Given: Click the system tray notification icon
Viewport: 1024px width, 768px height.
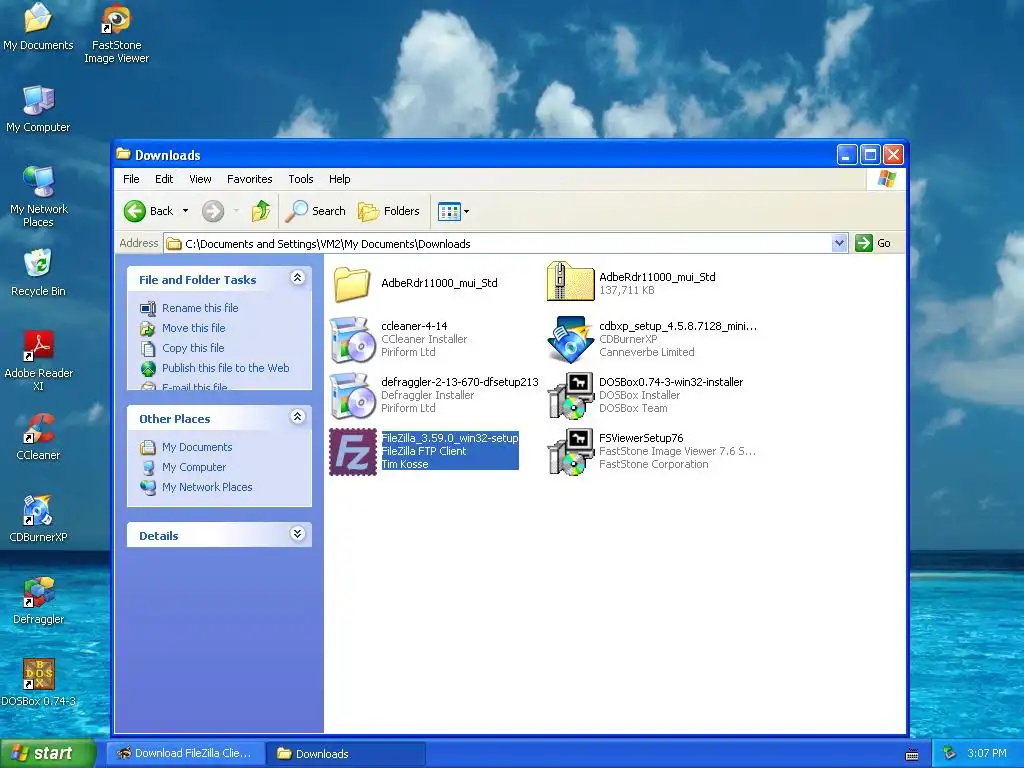Looking at the screenshot, I should click(950, 754).
